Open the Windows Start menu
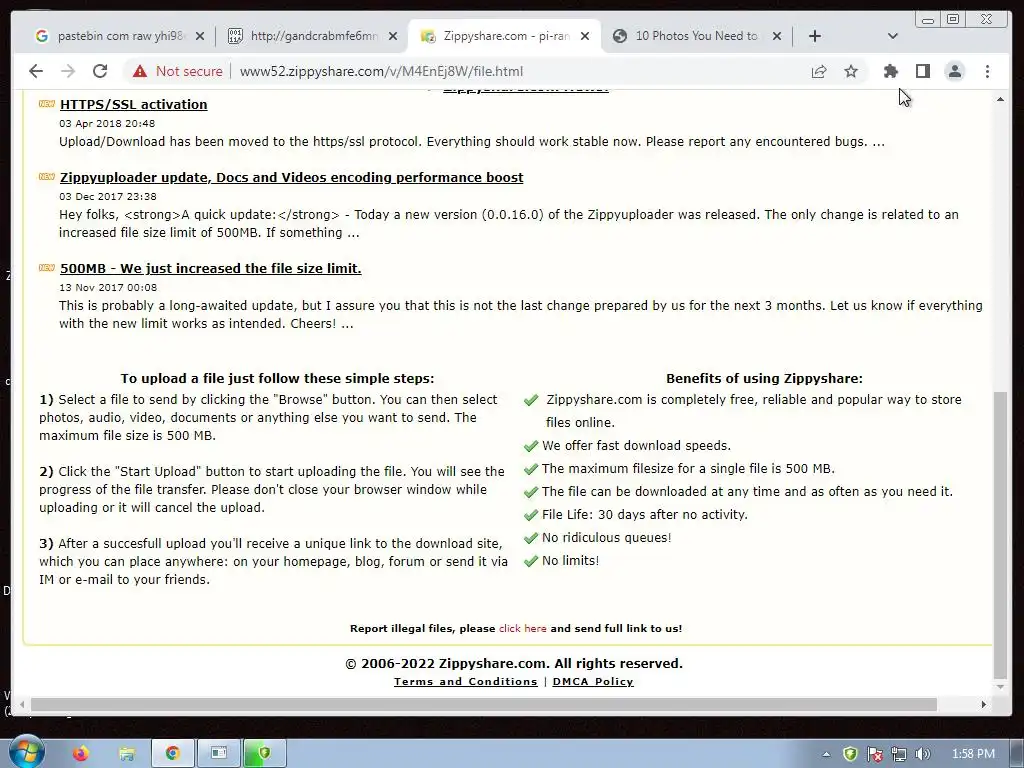The width and height of the screenshot is (1024, 768). tap(25, 752)
